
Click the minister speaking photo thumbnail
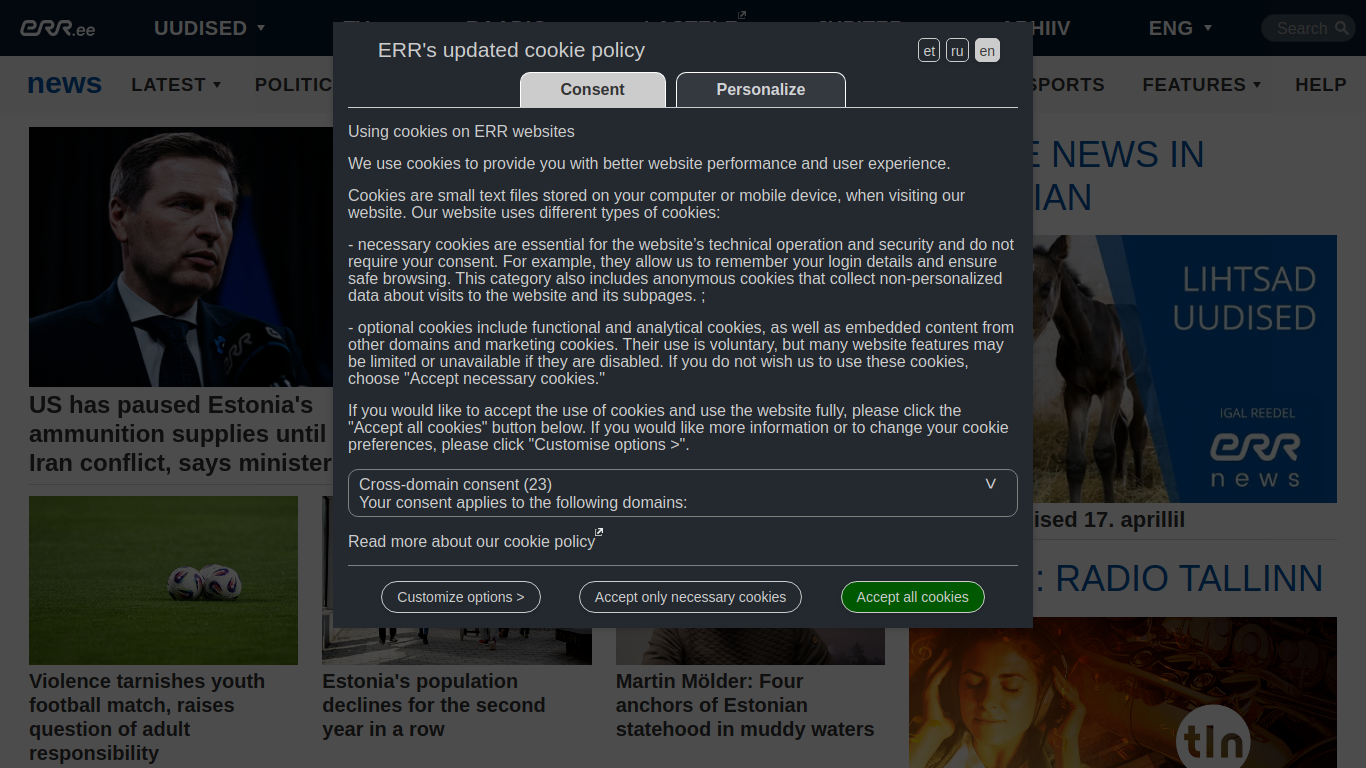(x=181, y=257)
